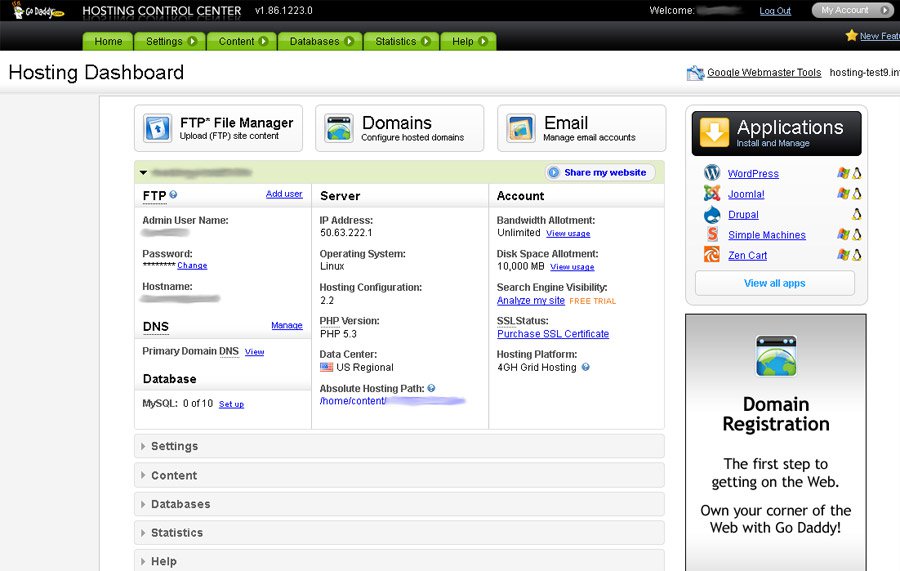The height and width of the screenshot is (571, 900).
Task: Click the Simple Machines application link
Action: click(767, 235)
